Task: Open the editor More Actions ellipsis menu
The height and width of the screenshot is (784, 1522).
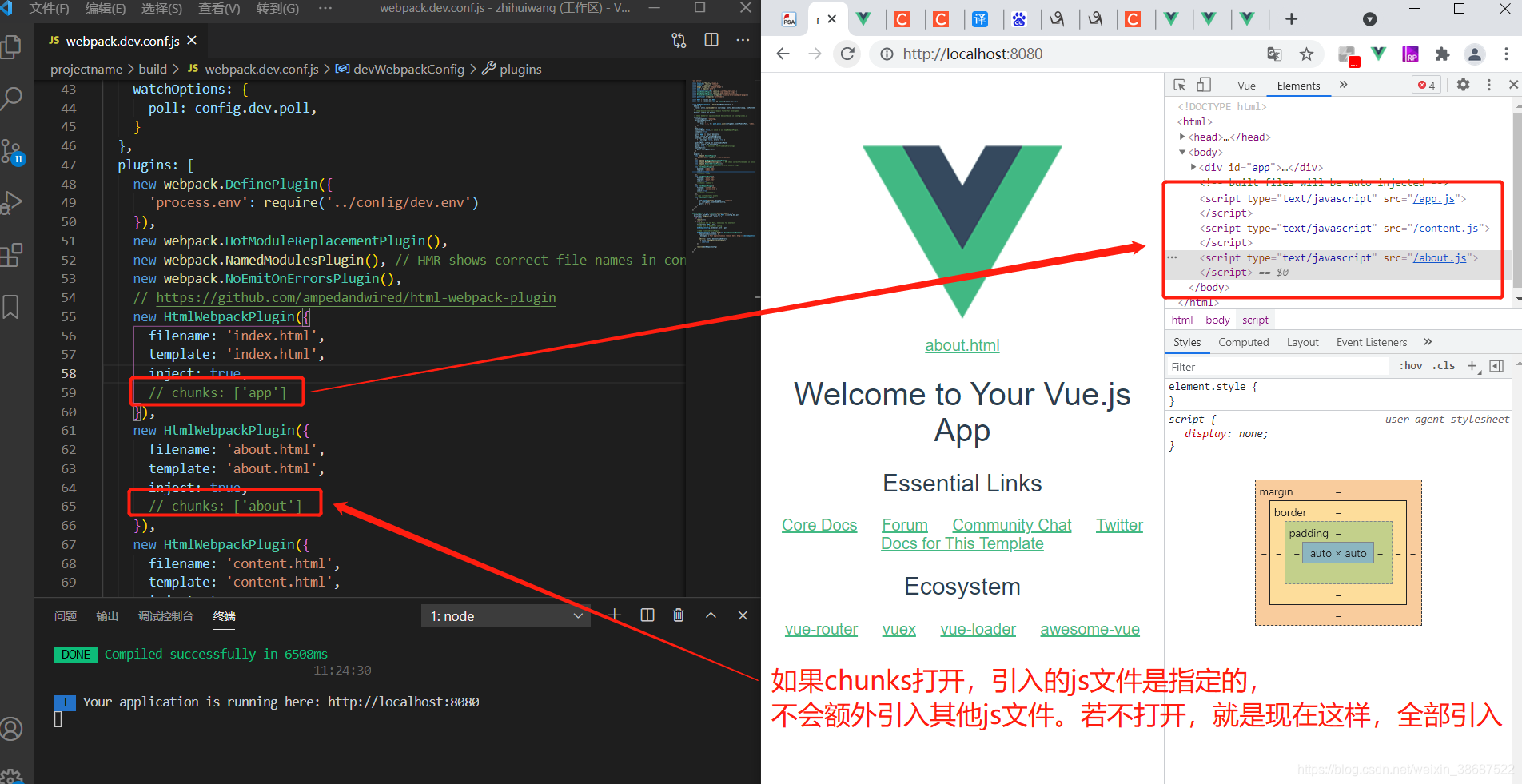Action: (743, 40)
